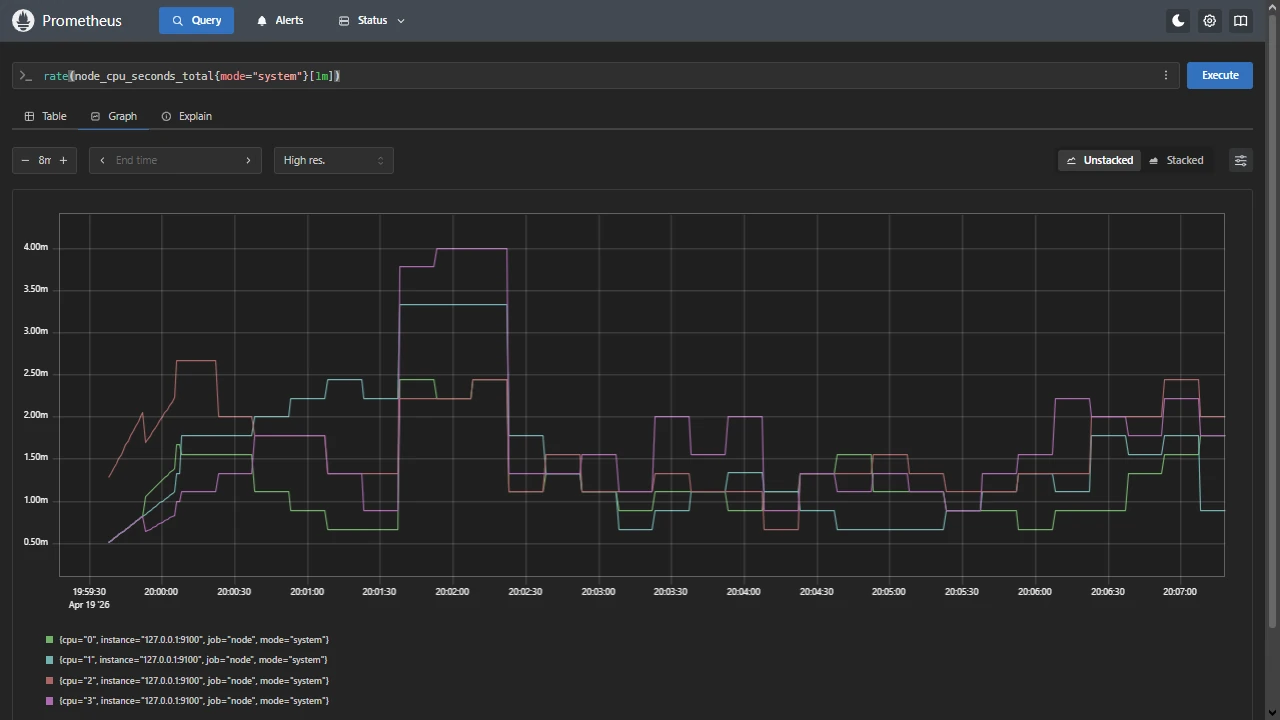Click the query options kebab icon
This screenshot has width=1280, height=720.
1165,75
